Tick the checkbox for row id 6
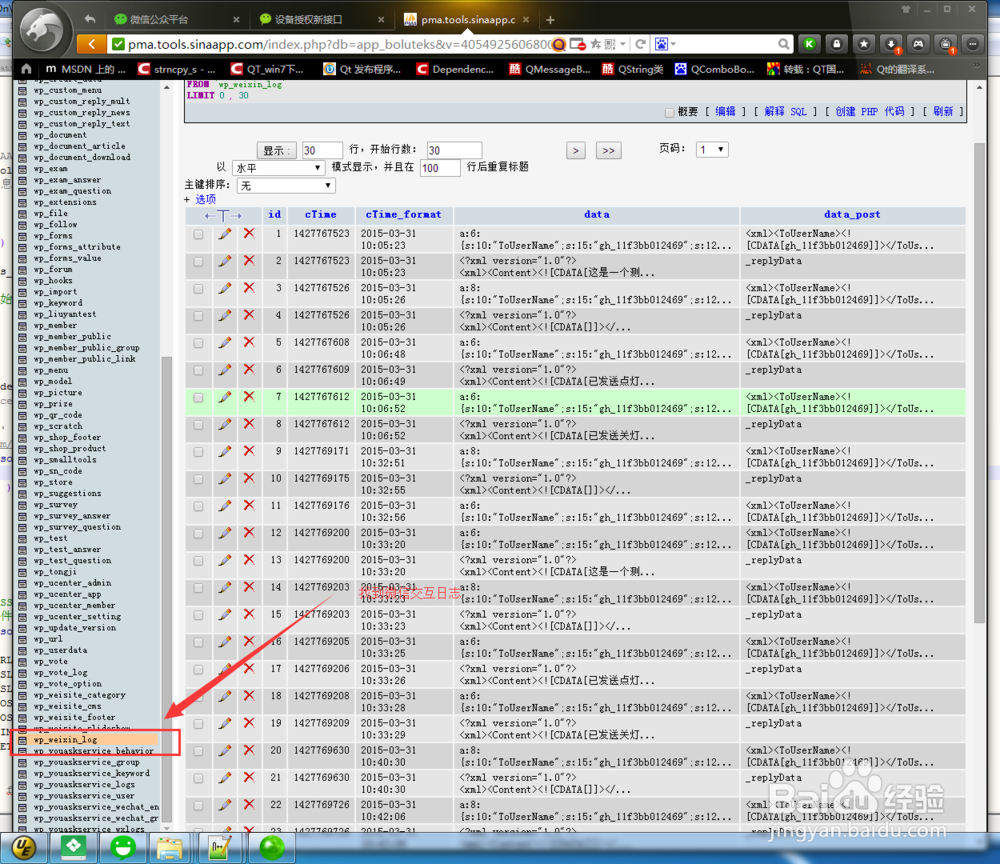Image resolution: width=1000 pixels, height=864 pixels. click(x=198, y=370)
